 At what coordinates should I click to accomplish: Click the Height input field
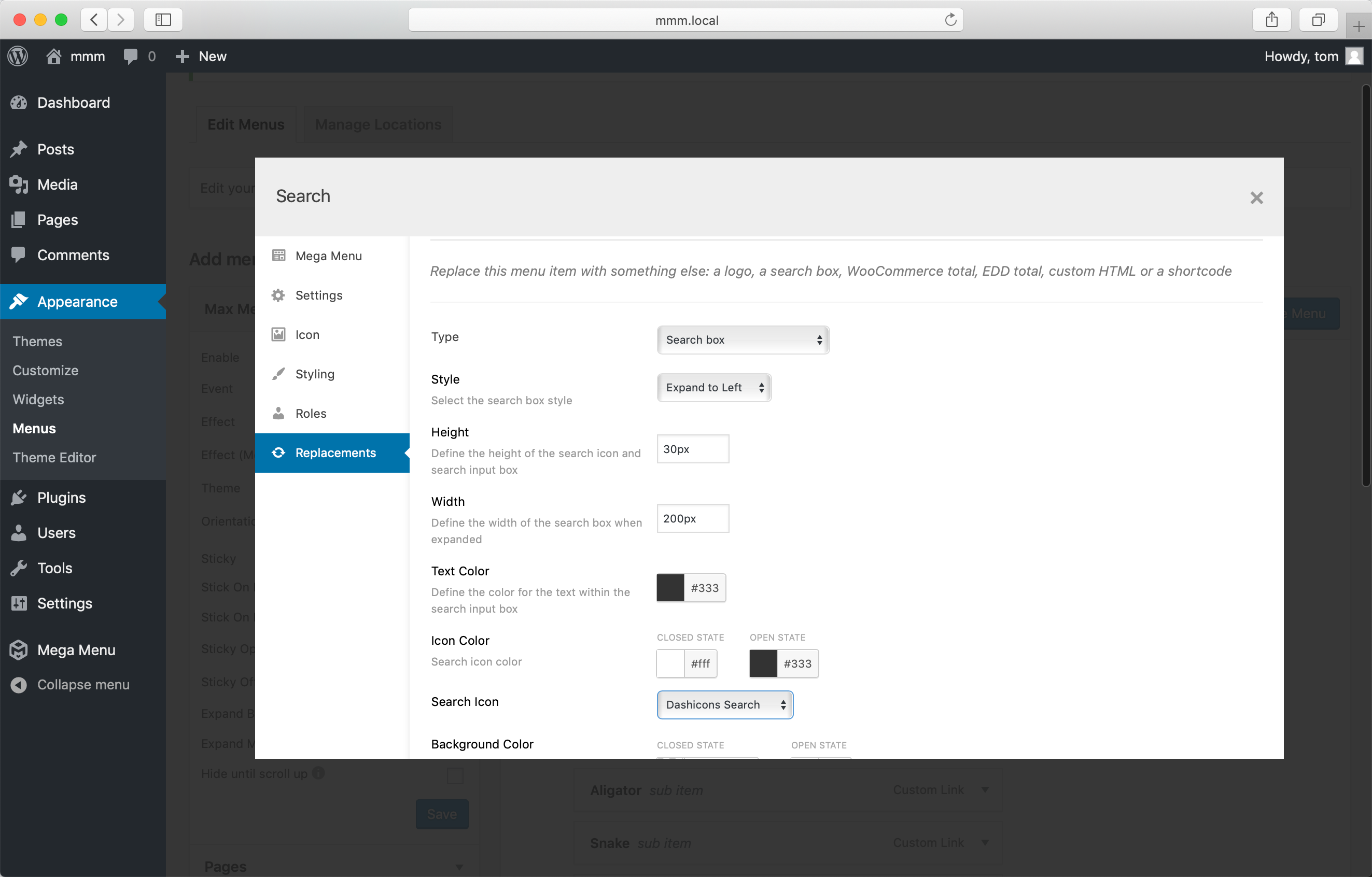click(x=692, y=449)
